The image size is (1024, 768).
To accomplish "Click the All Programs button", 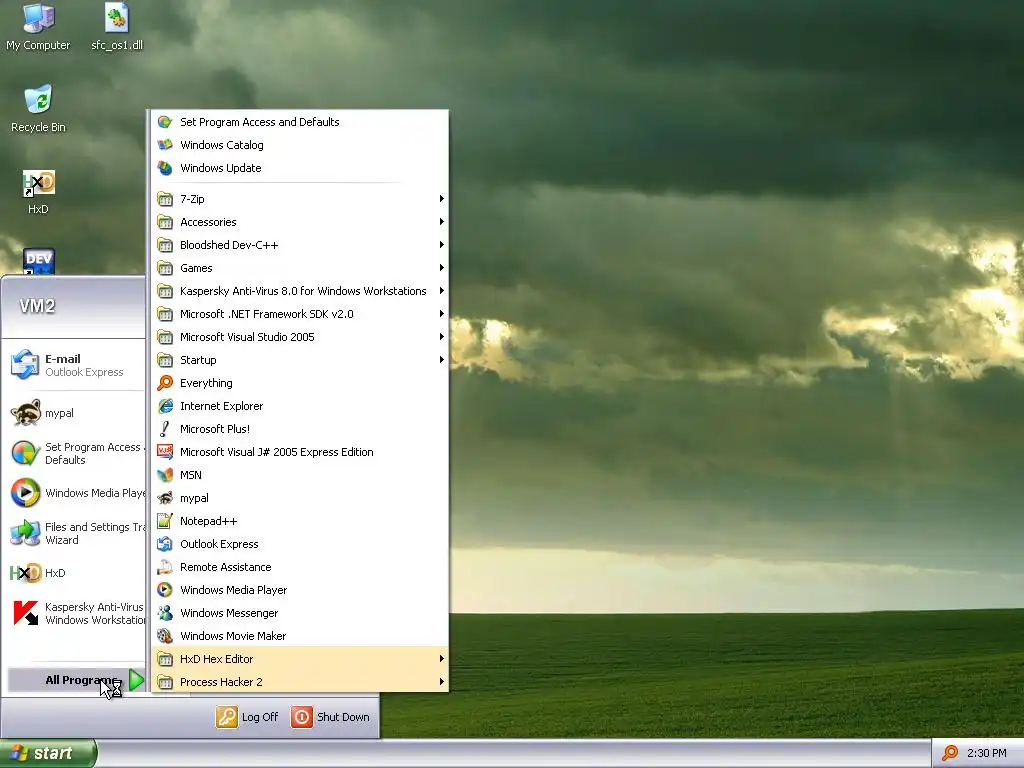I will point(76,680).
